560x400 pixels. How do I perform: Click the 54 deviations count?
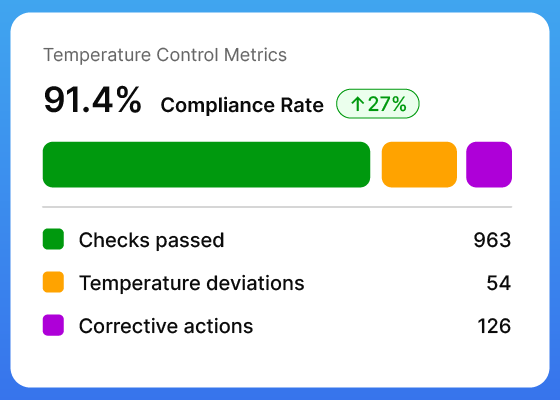[499, 283]
